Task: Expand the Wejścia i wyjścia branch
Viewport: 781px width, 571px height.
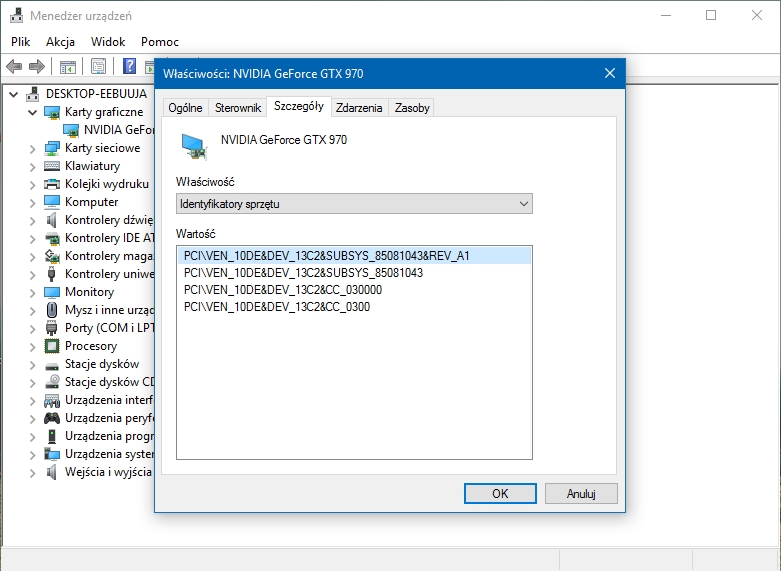Action: click(32, 472)
